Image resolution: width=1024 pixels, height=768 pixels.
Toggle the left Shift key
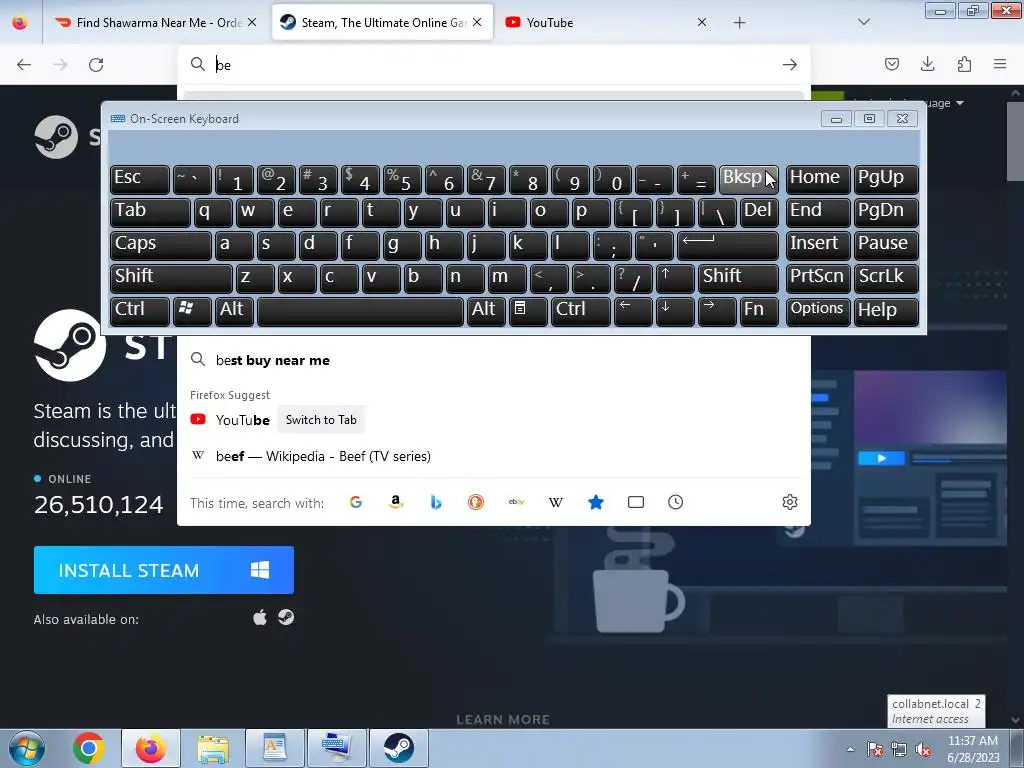[171, 278]
